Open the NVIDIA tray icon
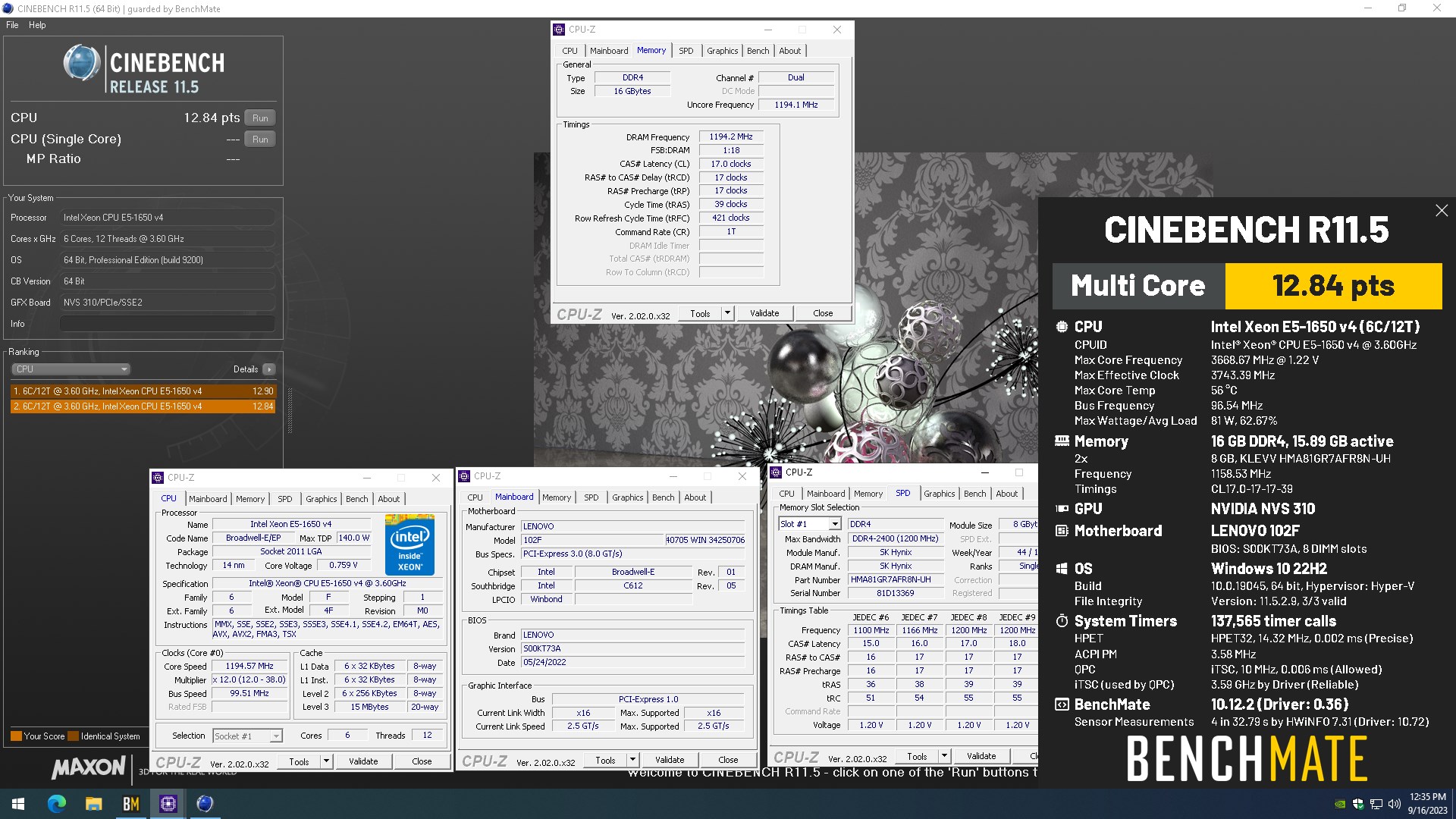1456x819 pixels. 1341,804
